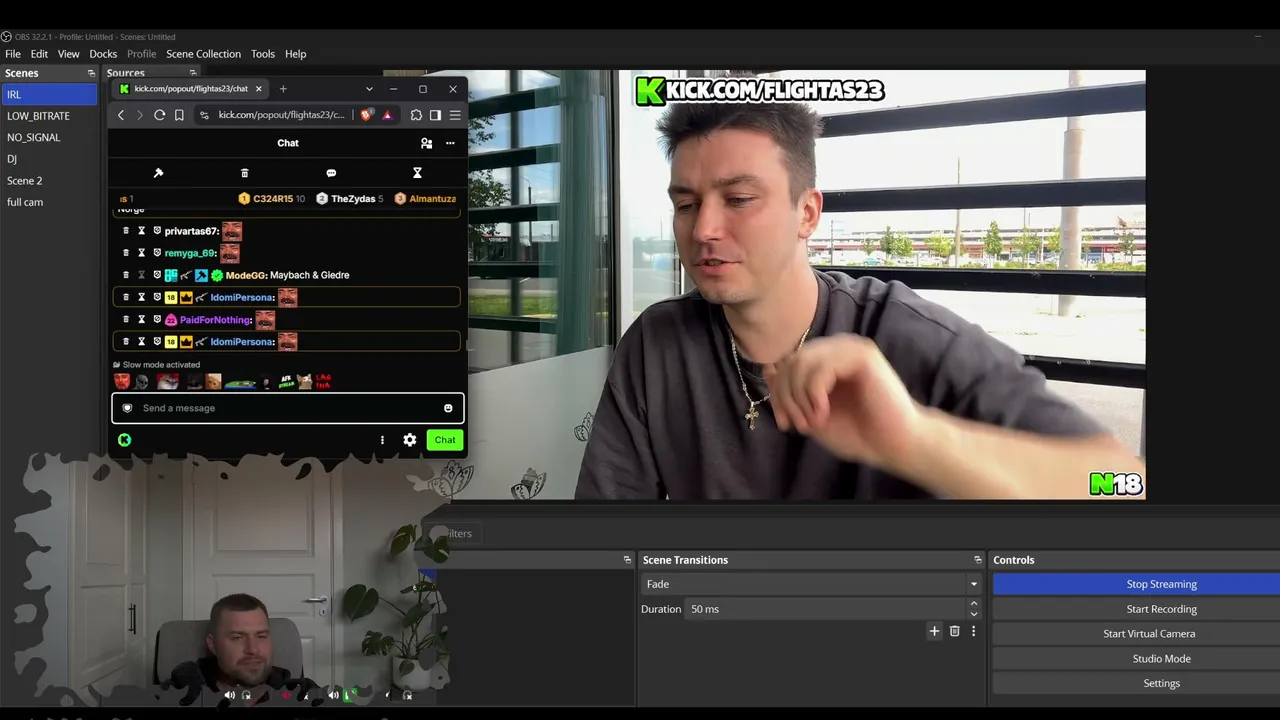The width and height of the screenshot is (1280, 720).
Task: Open the Docks menu
Action: coord(103,54)
